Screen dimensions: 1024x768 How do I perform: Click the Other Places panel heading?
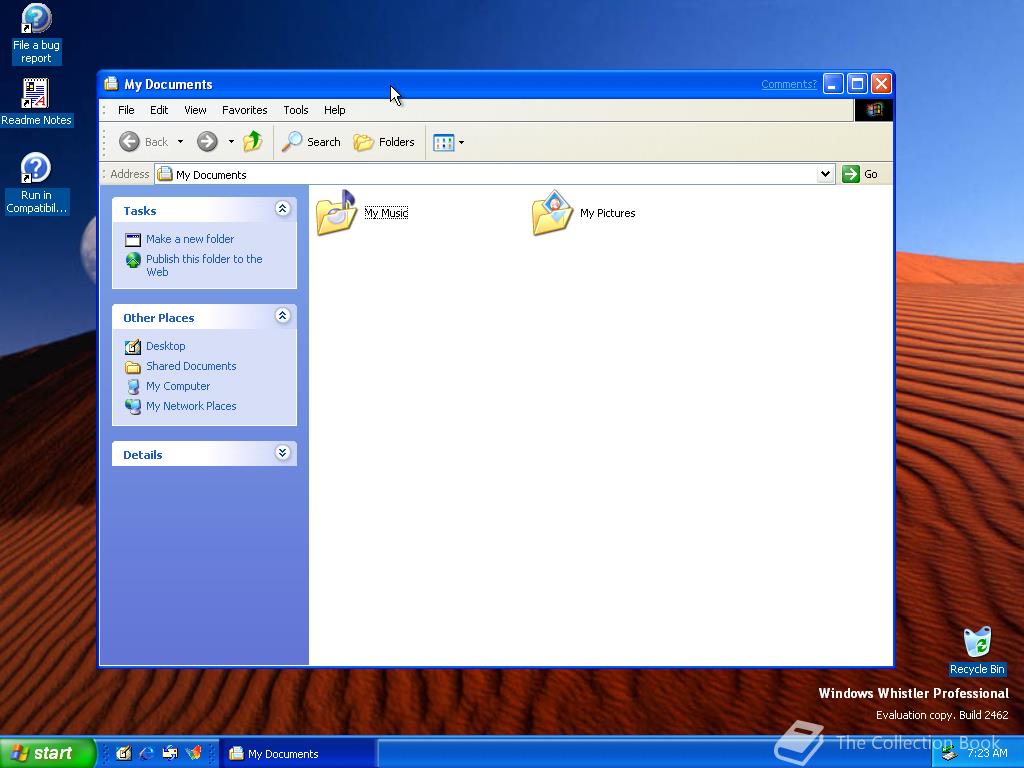tap(159, 318)
